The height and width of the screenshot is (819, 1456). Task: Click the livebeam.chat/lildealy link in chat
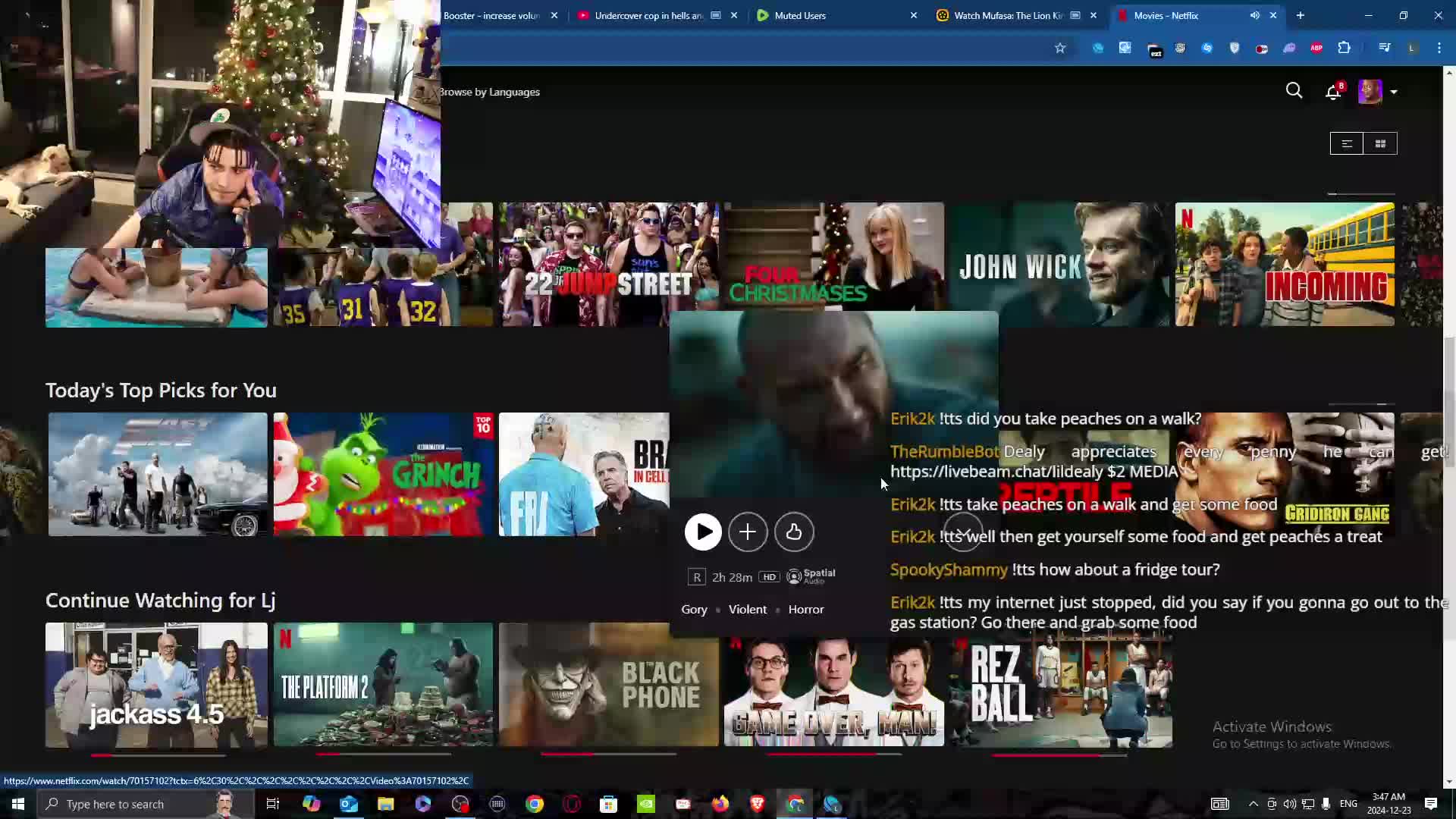point(996,472)
